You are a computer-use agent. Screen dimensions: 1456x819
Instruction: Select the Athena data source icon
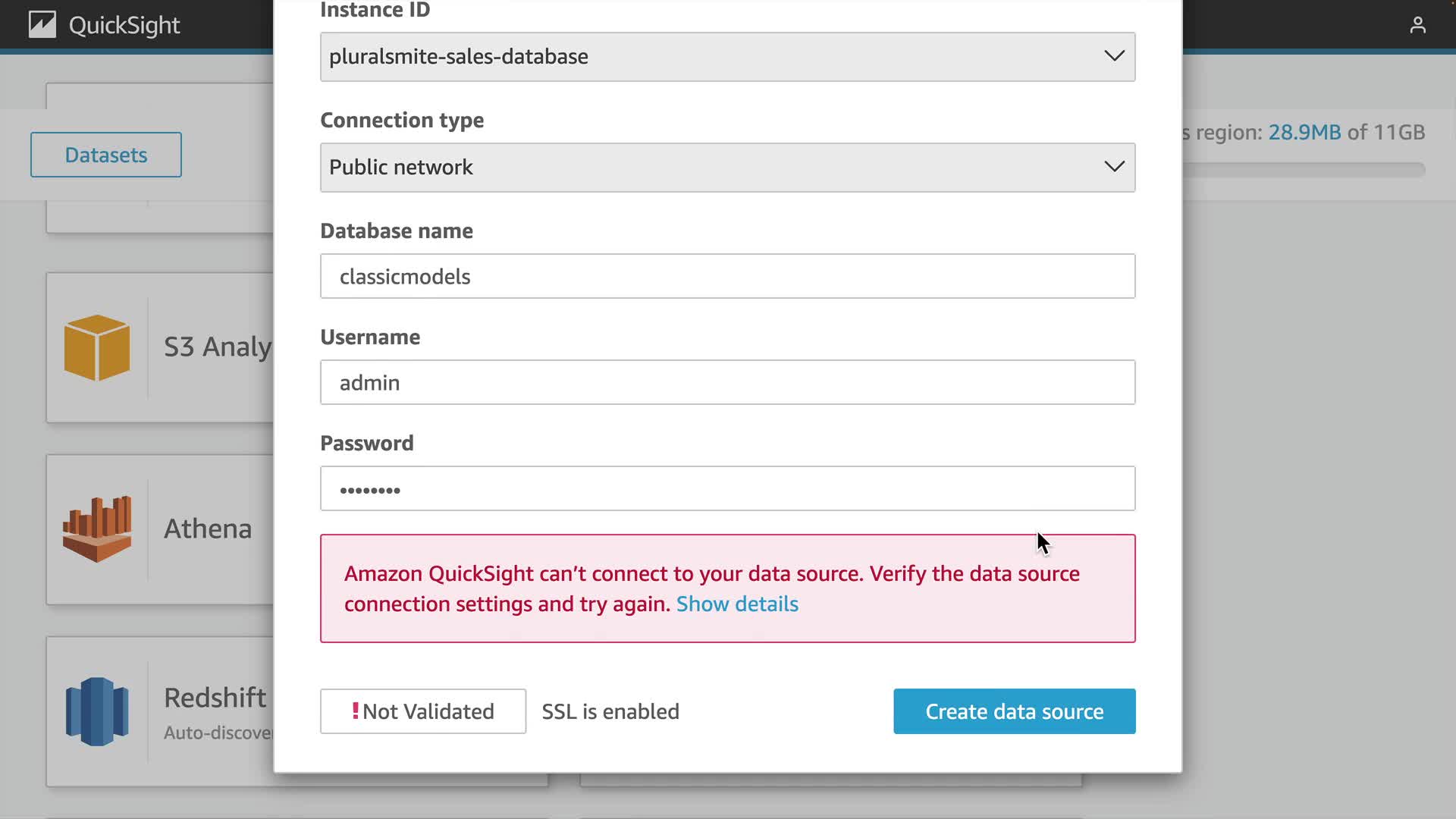(x=97, y=529)
